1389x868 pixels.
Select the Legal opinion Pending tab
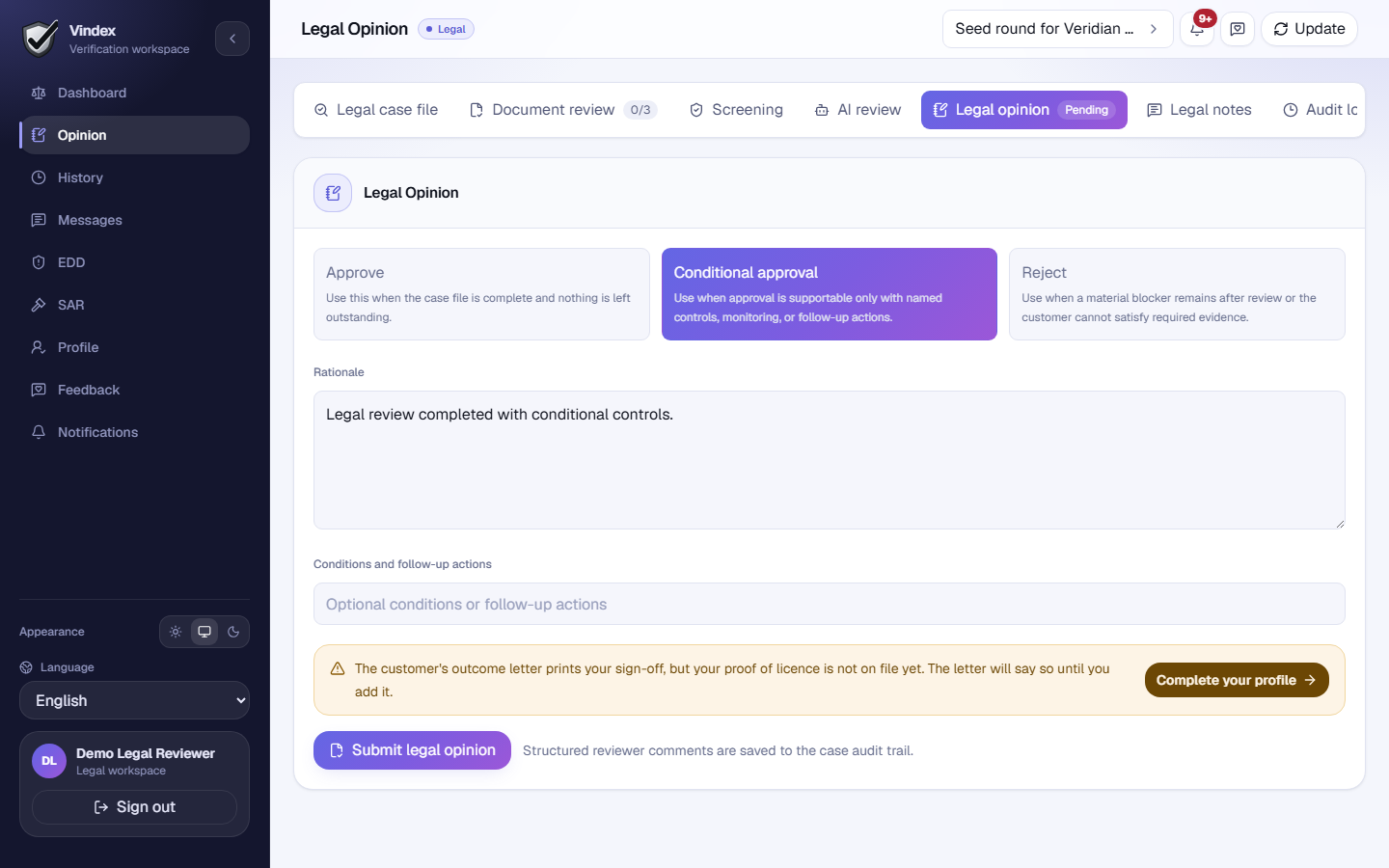(1024, 110)
